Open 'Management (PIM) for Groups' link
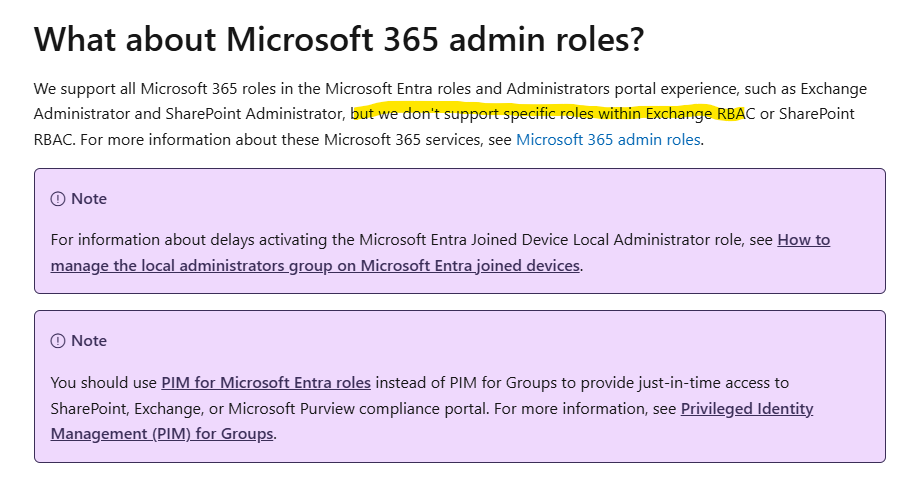Image resolution: width=924 pixels, height=488 pixels. tap(162, 434)
